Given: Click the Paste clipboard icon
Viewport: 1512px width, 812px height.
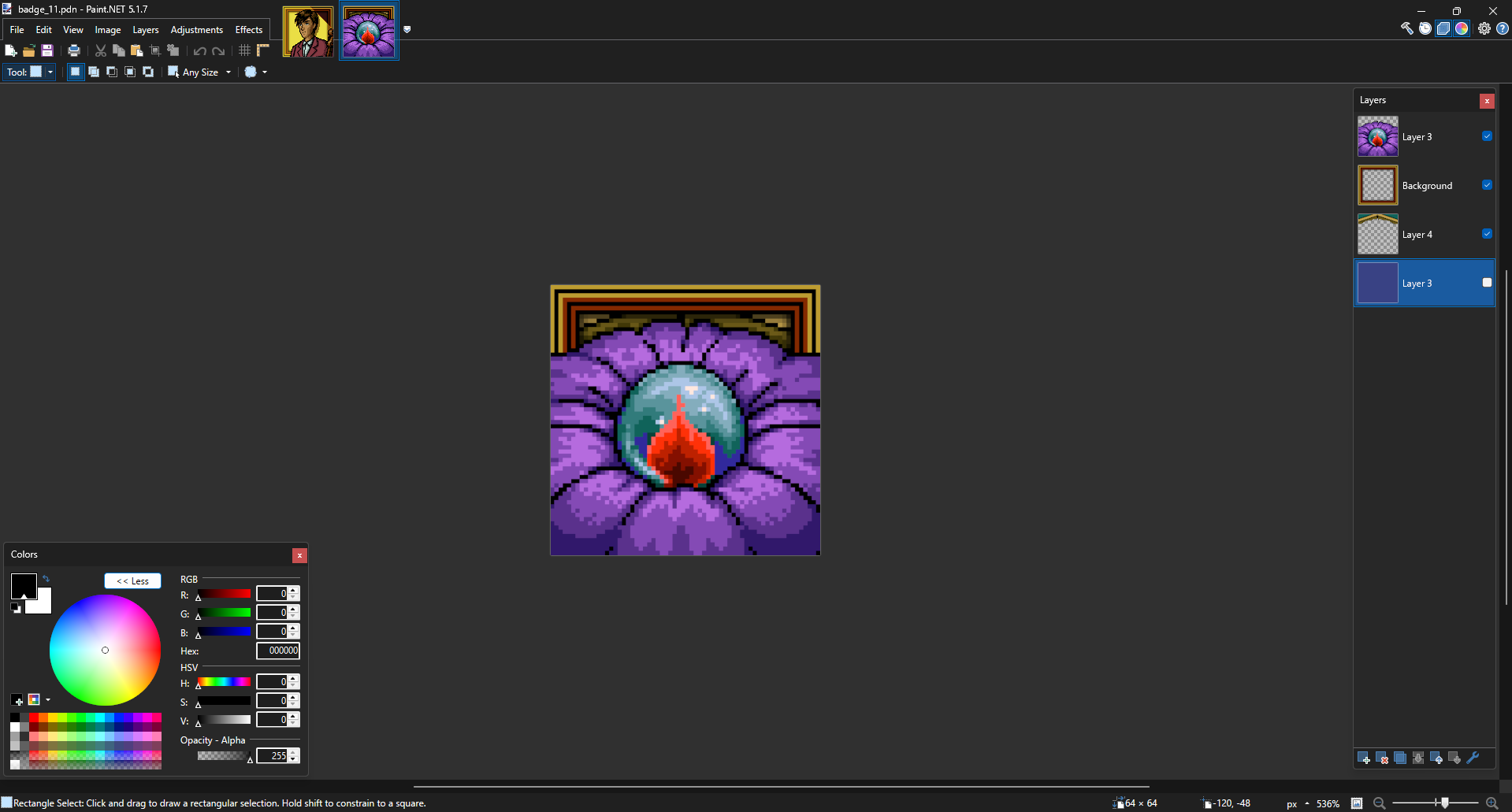Looking at the screenshot, I should (137, 50).
